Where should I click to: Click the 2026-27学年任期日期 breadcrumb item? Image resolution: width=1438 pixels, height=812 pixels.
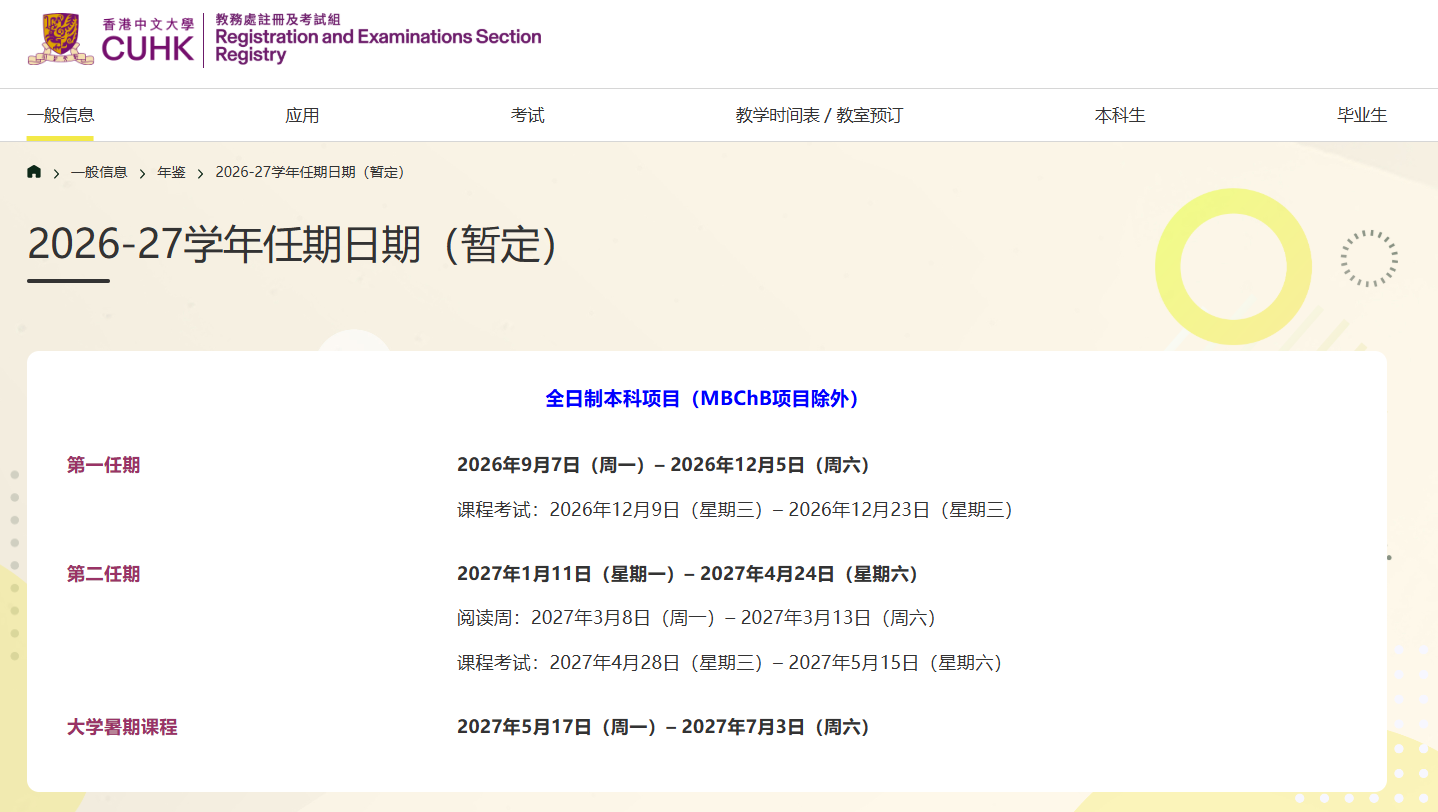point(312,172)
